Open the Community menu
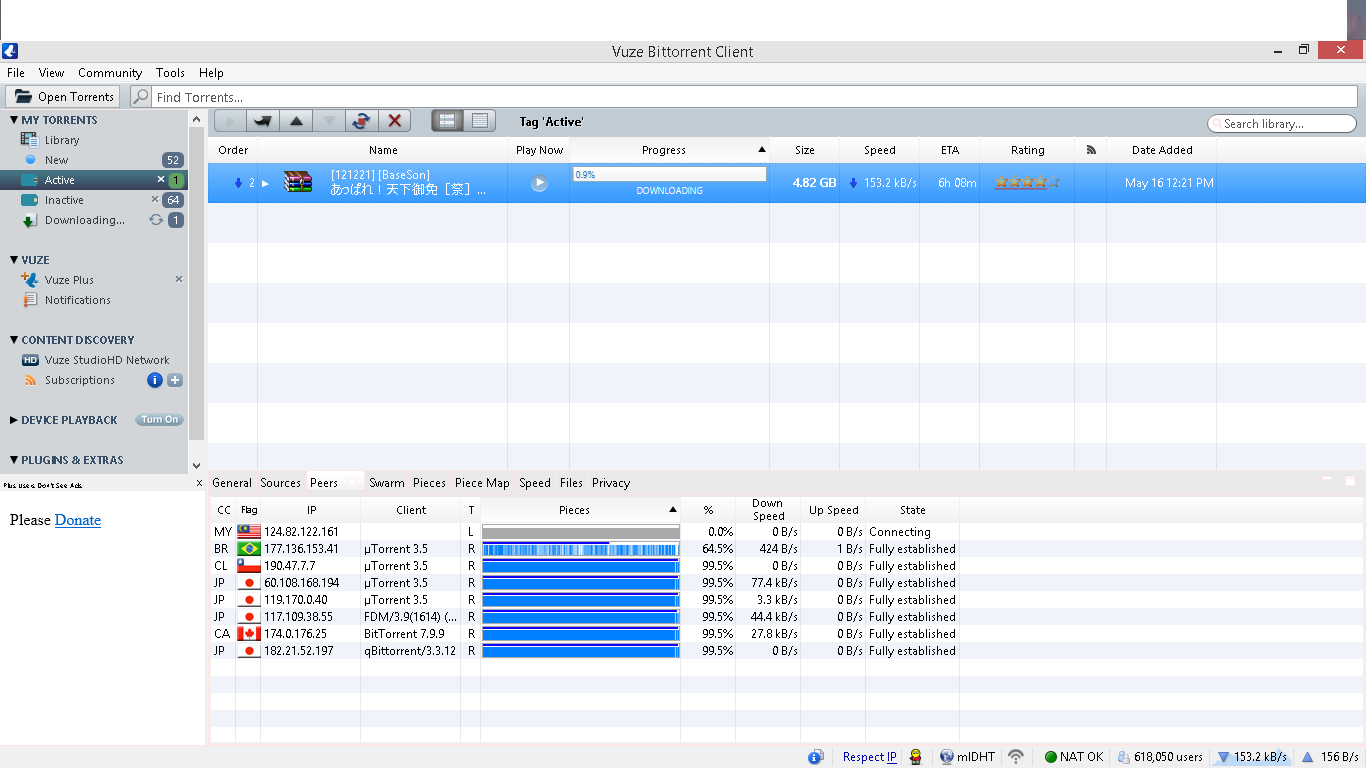The width and height of the screenshot is (1366, 768). coord(110,73)
